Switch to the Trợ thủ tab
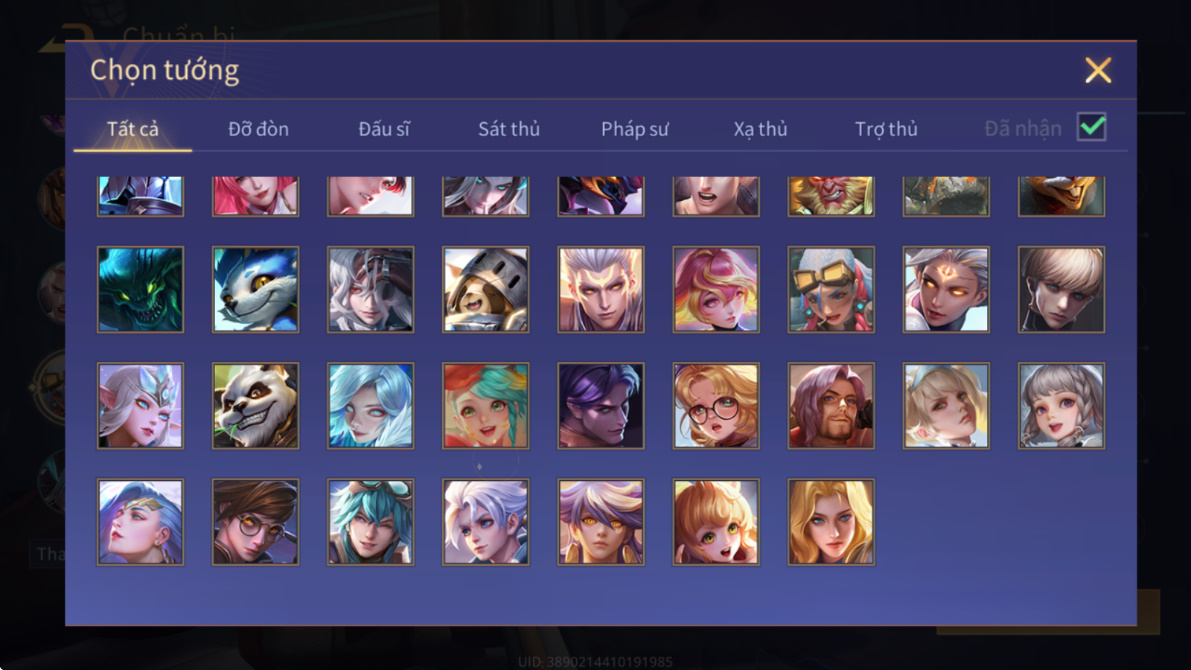The image size is (1191, 670). [886, 129]
